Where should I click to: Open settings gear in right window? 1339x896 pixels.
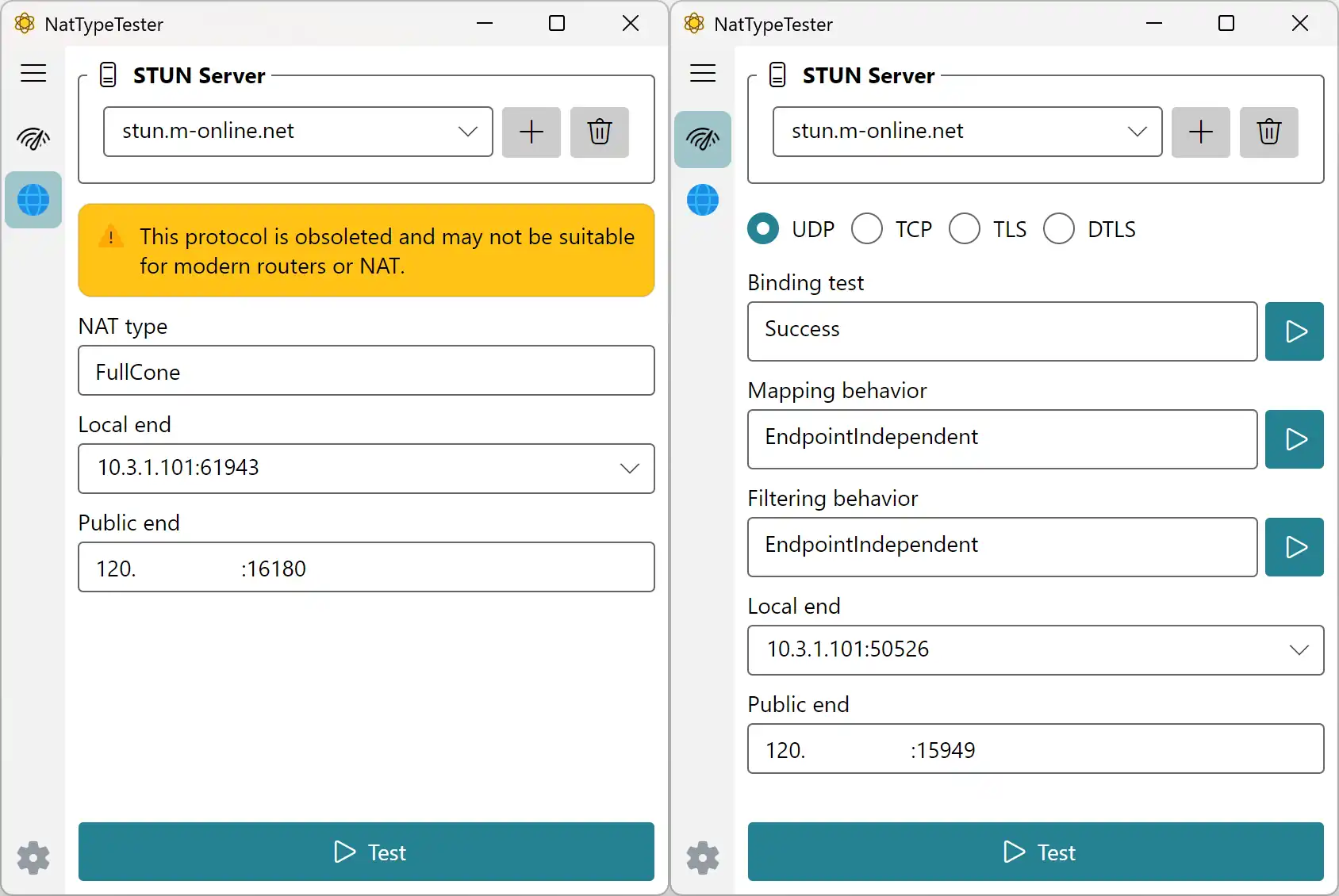pos(703,858)
